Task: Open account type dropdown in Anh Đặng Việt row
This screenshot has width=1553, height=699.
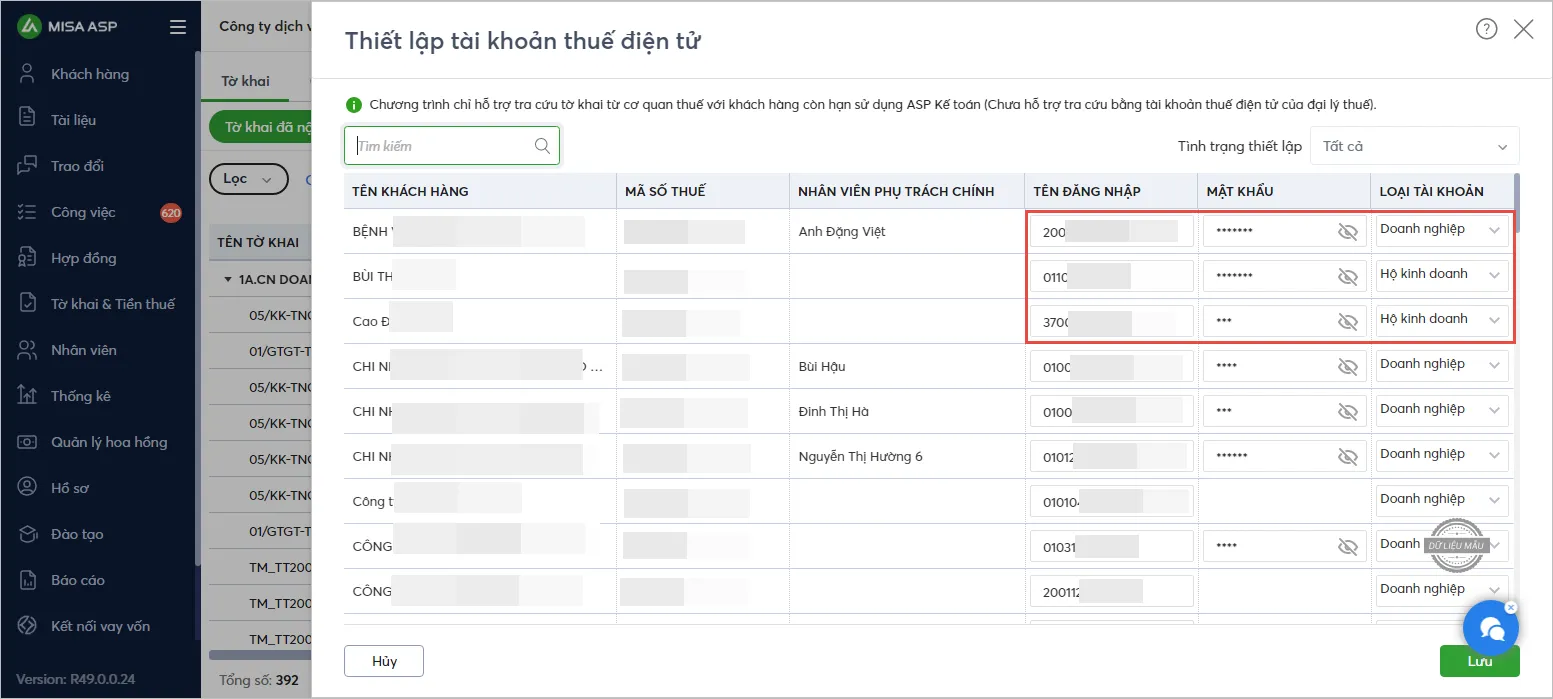Action: click(1442, 229)
